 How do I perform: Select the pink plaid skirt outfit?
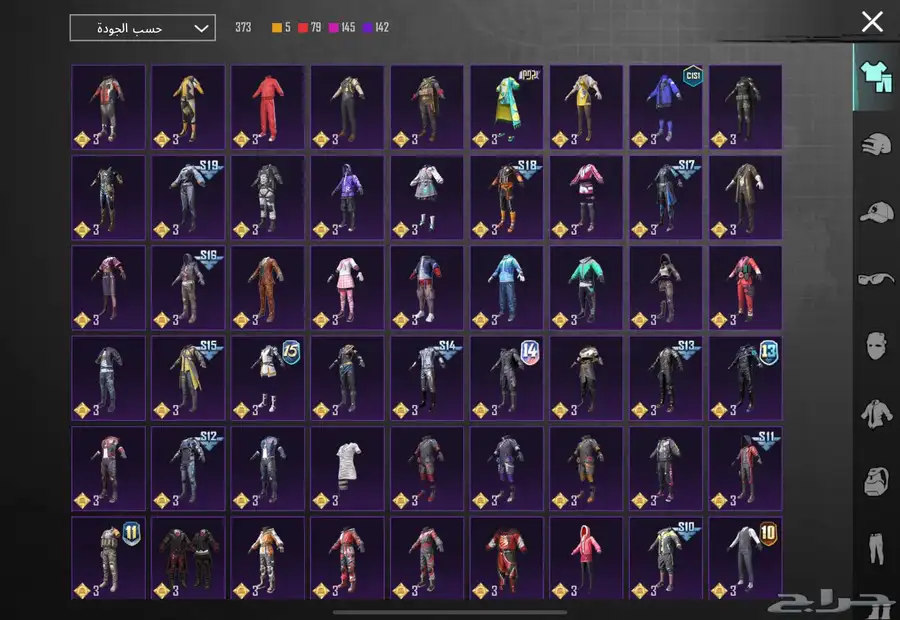coord(347,288)
